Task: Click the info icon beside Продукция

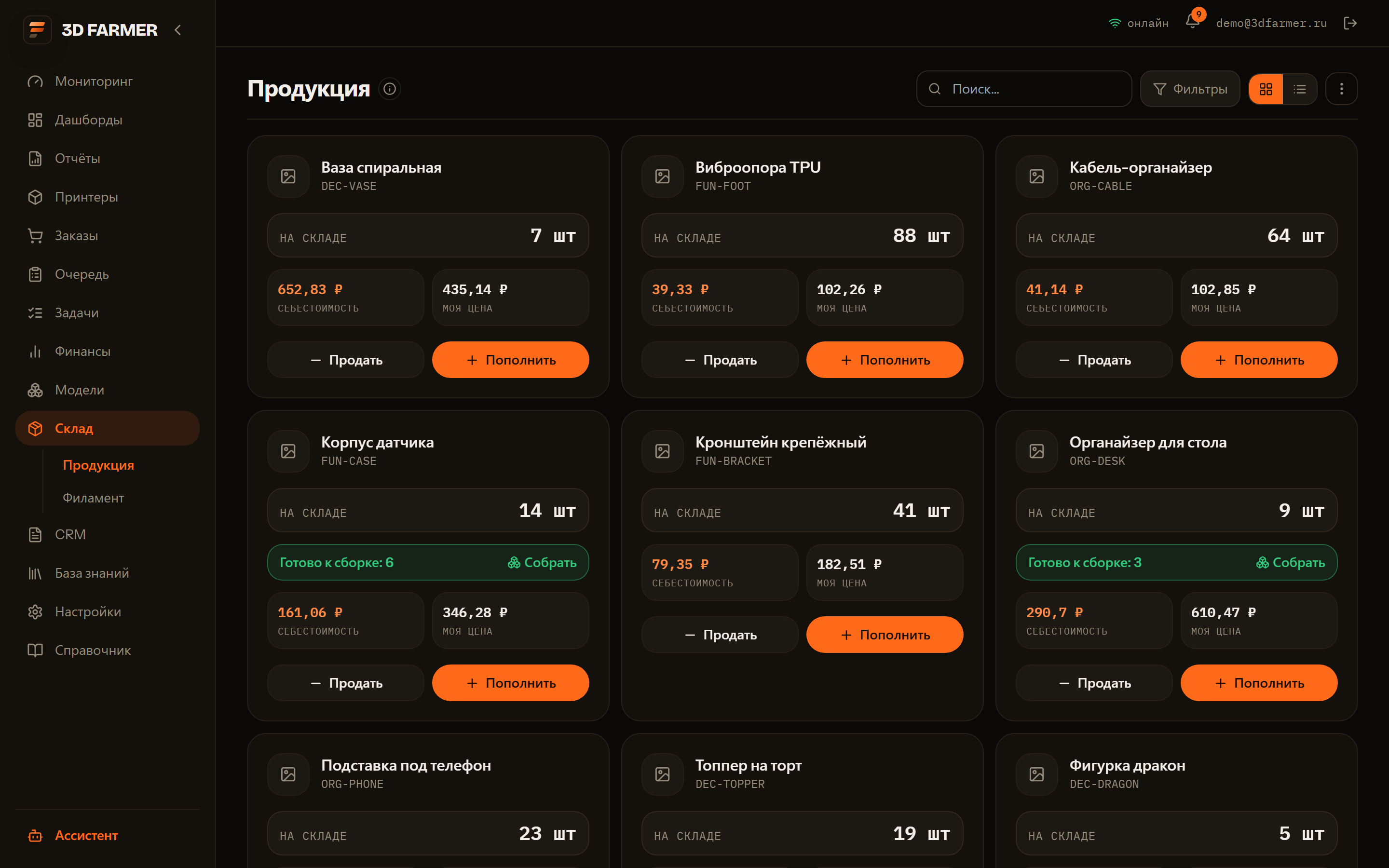Action: (390, 89)
